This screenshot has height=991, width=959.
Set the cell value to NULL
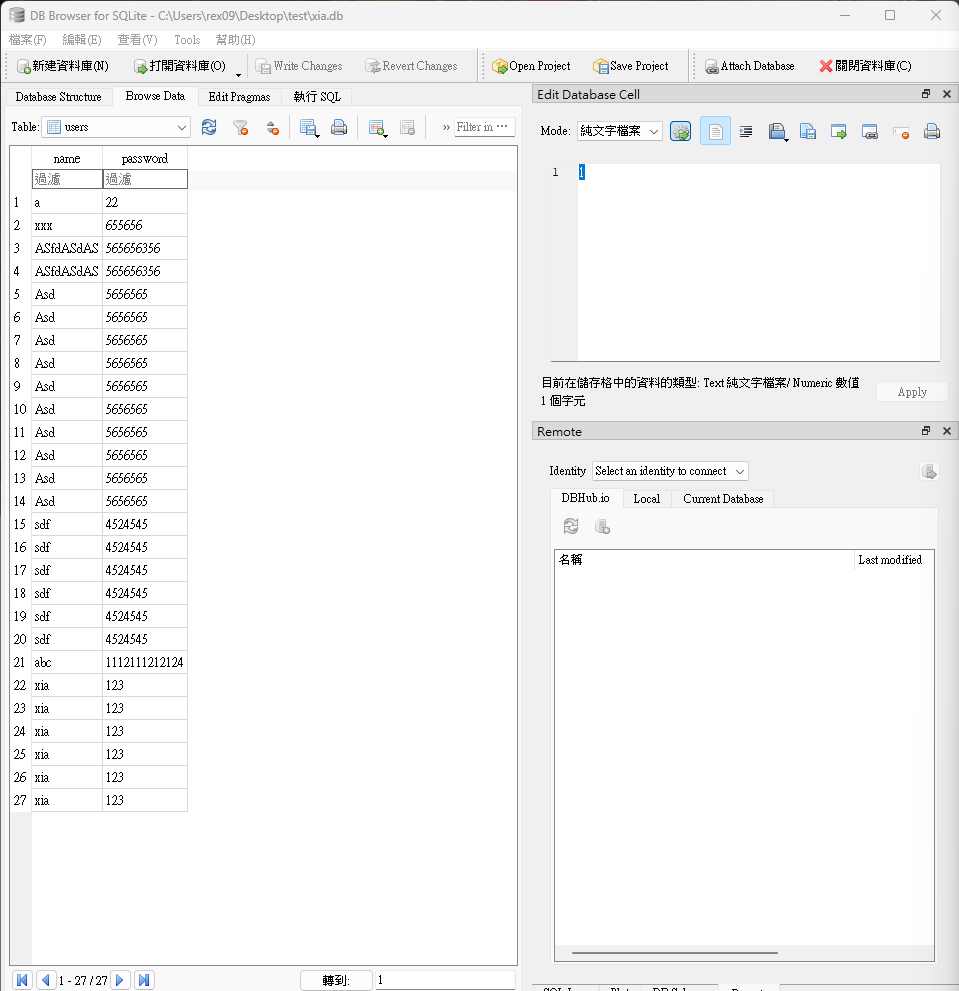(898, 131)
